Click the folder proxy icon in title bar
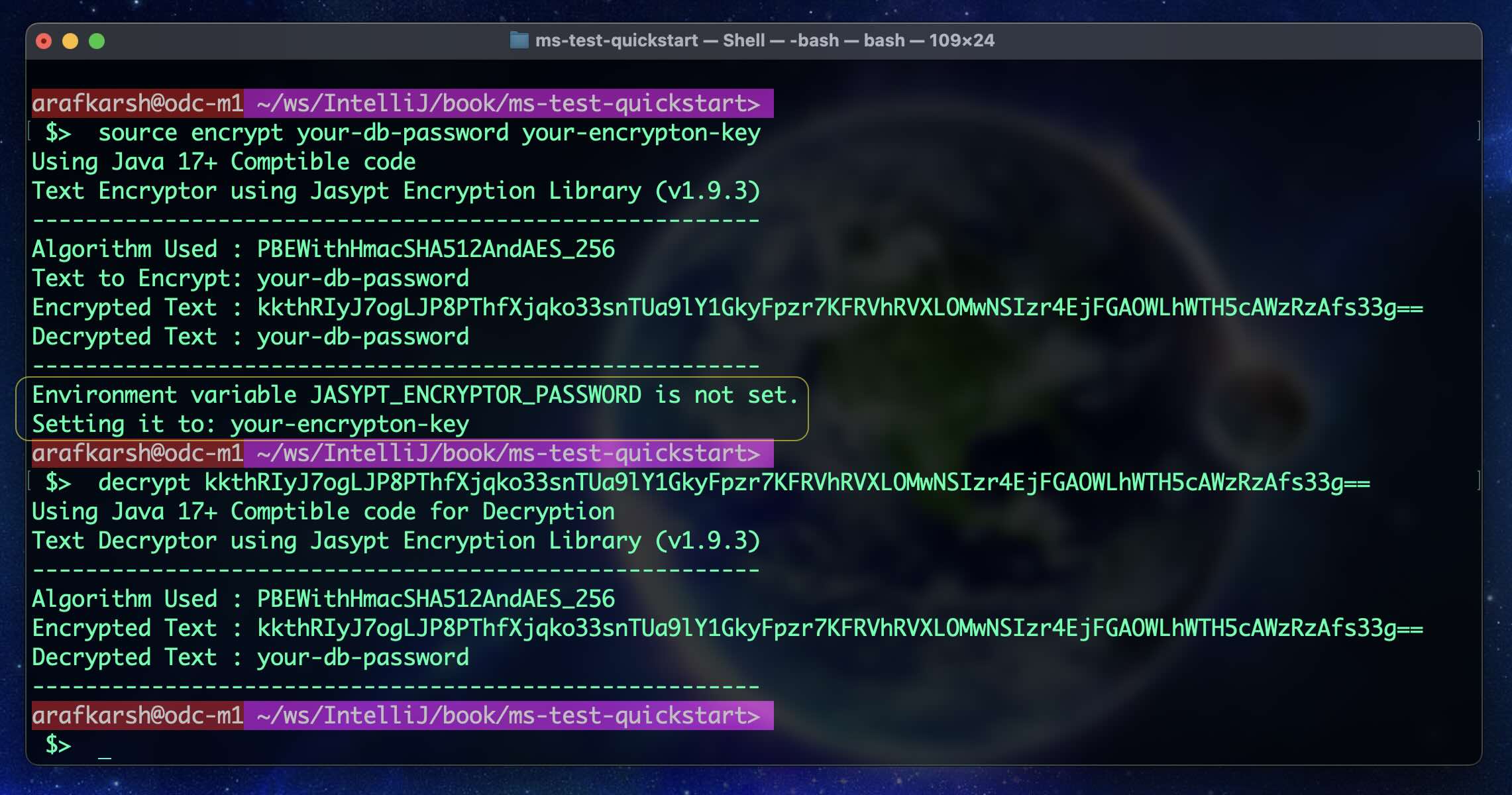 click(519, 40)
